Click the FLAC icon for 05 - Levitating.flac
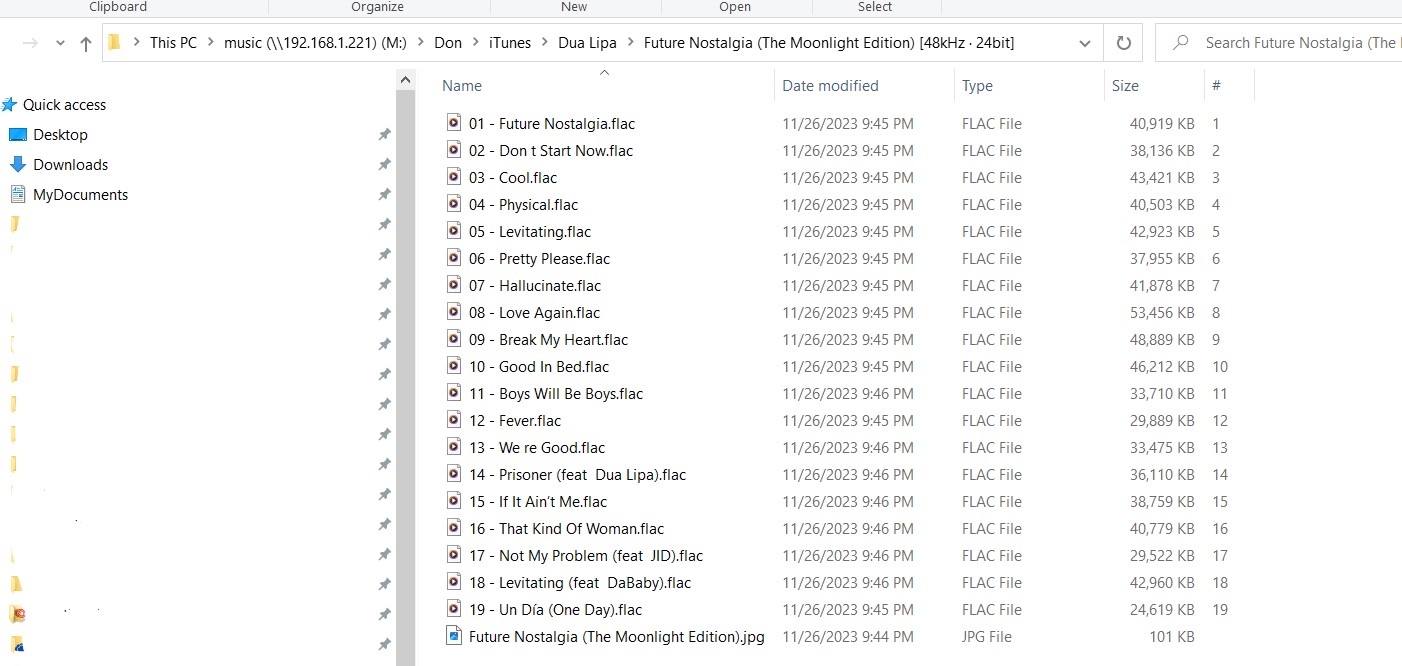 click(x=454, y=231)
